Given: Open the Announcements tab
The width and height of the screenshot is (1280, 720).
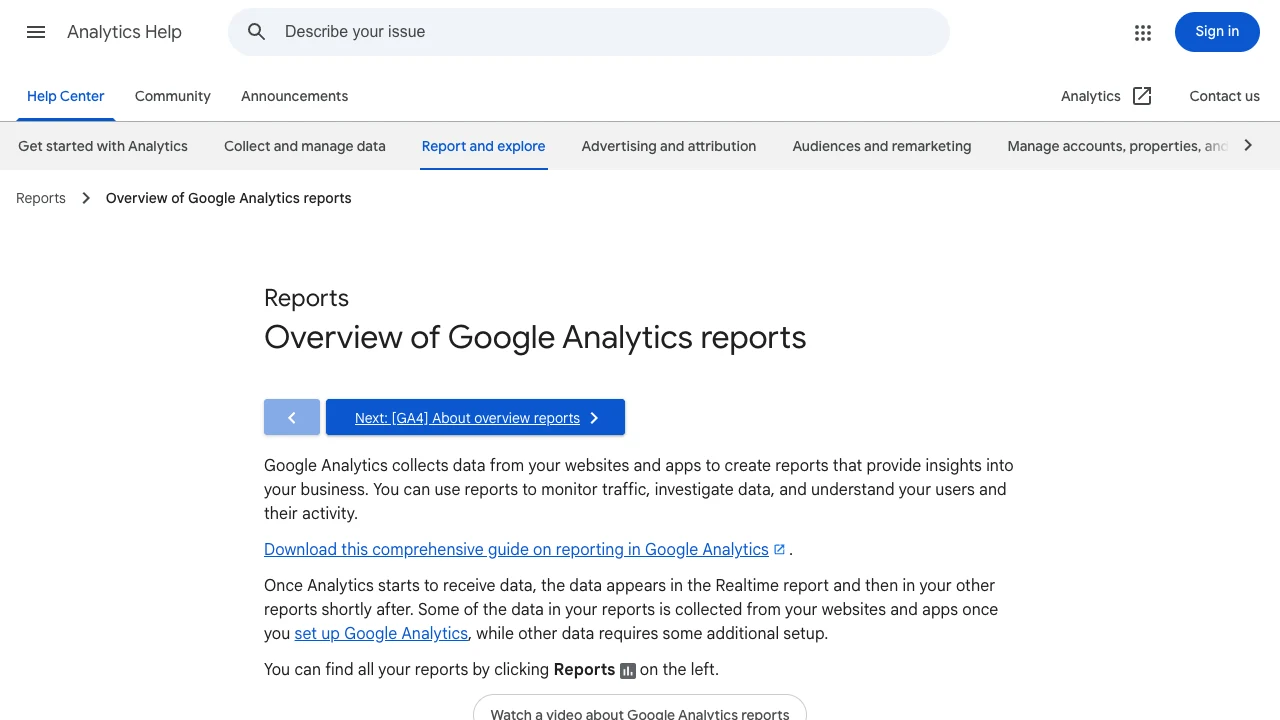Looking at the screenshot, I should (x=295, y=96).
